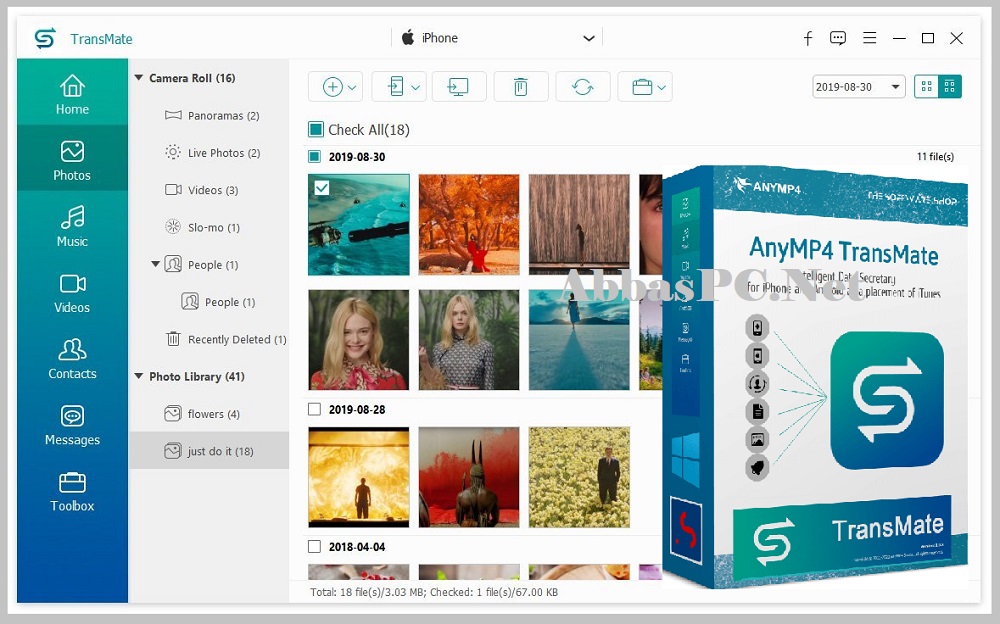Select the orange autumn tree photo
The height and width of the screenshot is (624, 1000).
469,225
